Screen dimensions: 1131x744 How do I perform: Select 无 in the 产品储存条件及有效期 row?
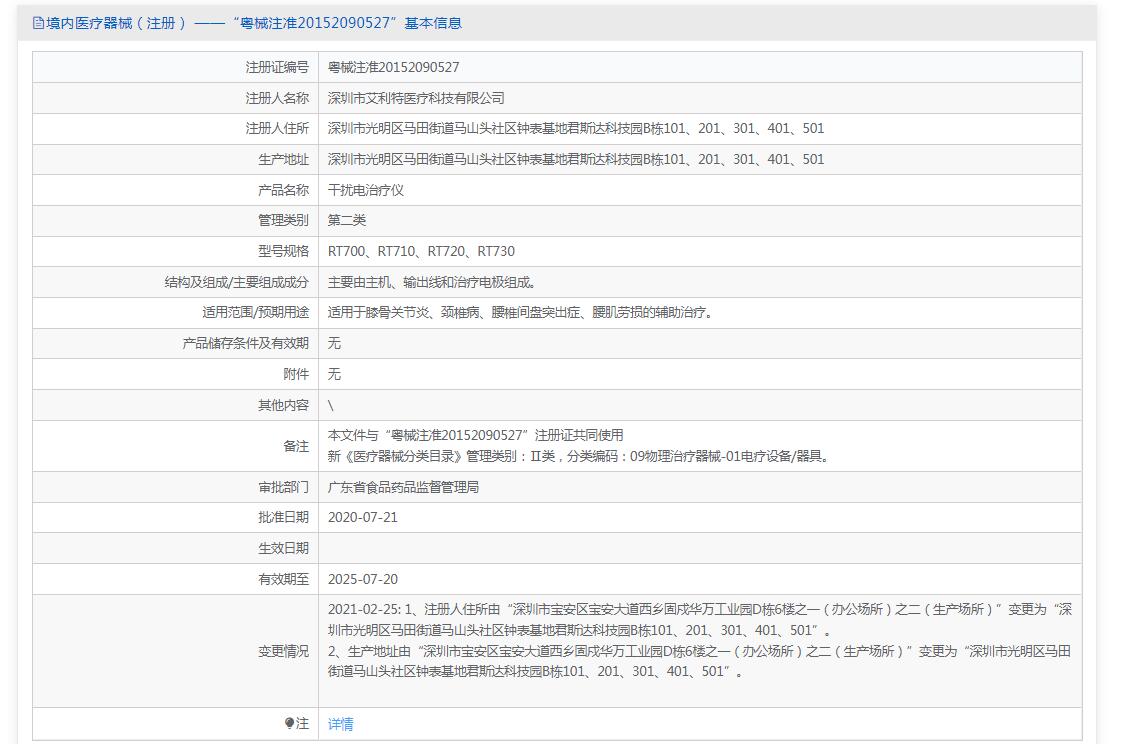point(334,343)
